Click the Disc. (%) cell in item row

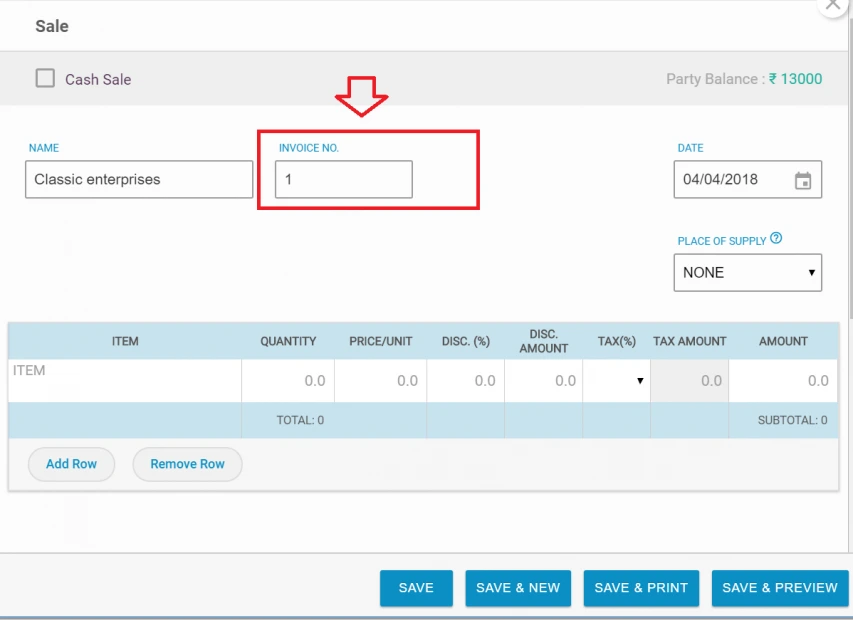[x=466, y=381]
